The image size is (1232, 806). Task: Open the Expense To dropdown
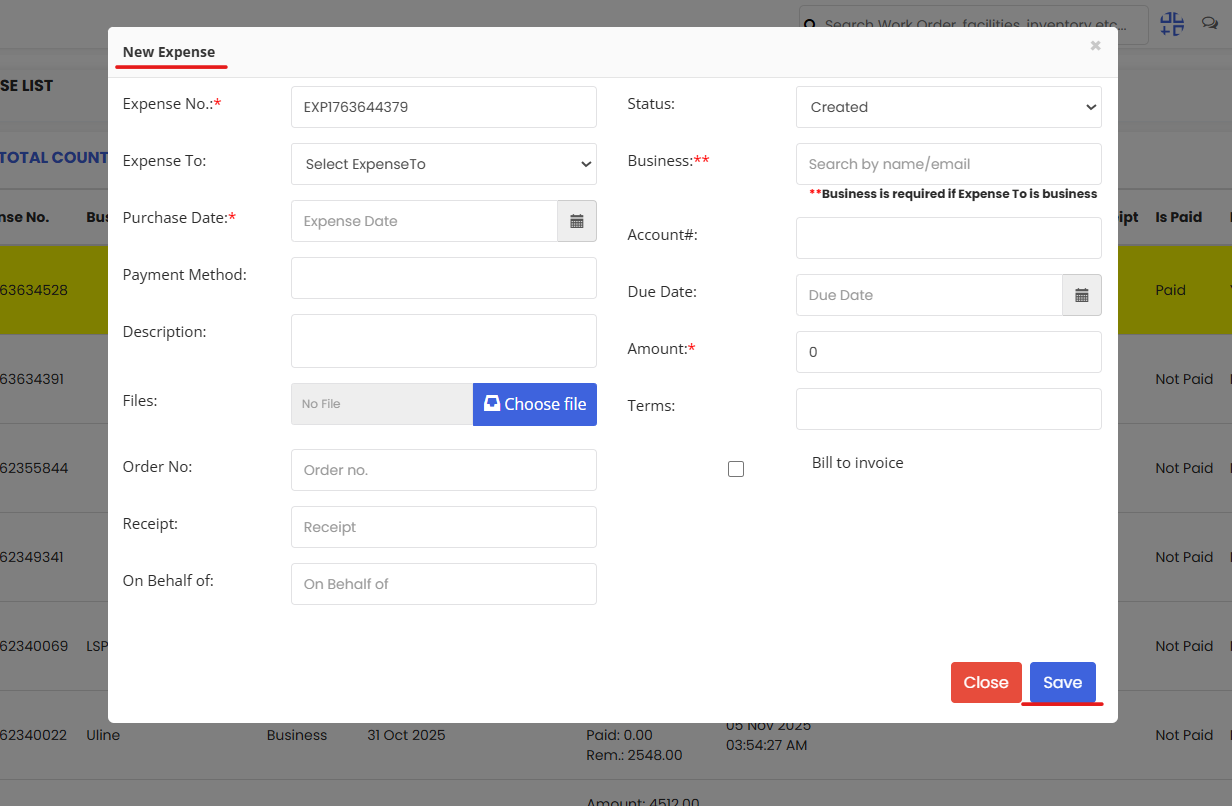pyautogui.click(x=444, y=164)
